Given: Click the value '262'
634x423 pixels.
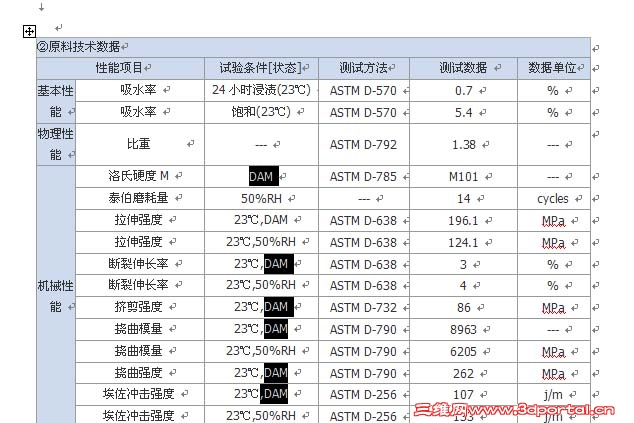Looking at the screenshot, I should click(463, 373).
